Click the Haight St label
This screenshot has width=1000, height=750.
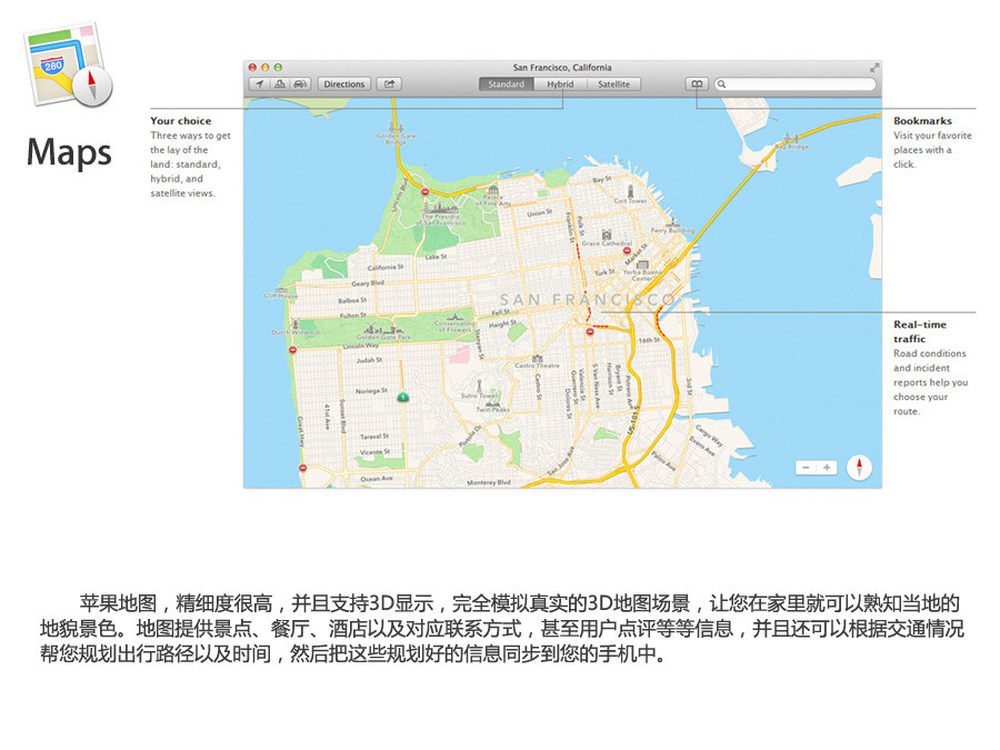point(503,324)
